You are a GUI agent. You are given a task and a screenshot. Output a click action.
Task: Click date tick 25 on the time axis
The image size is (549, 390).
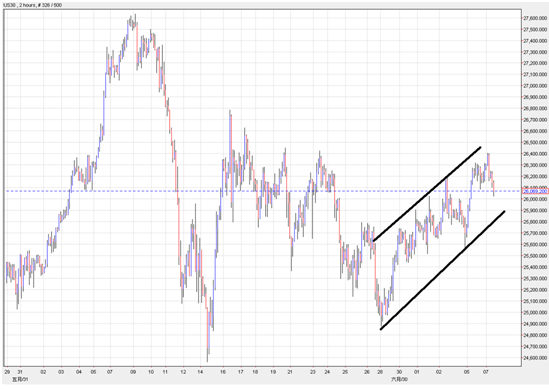coord(345,372)
